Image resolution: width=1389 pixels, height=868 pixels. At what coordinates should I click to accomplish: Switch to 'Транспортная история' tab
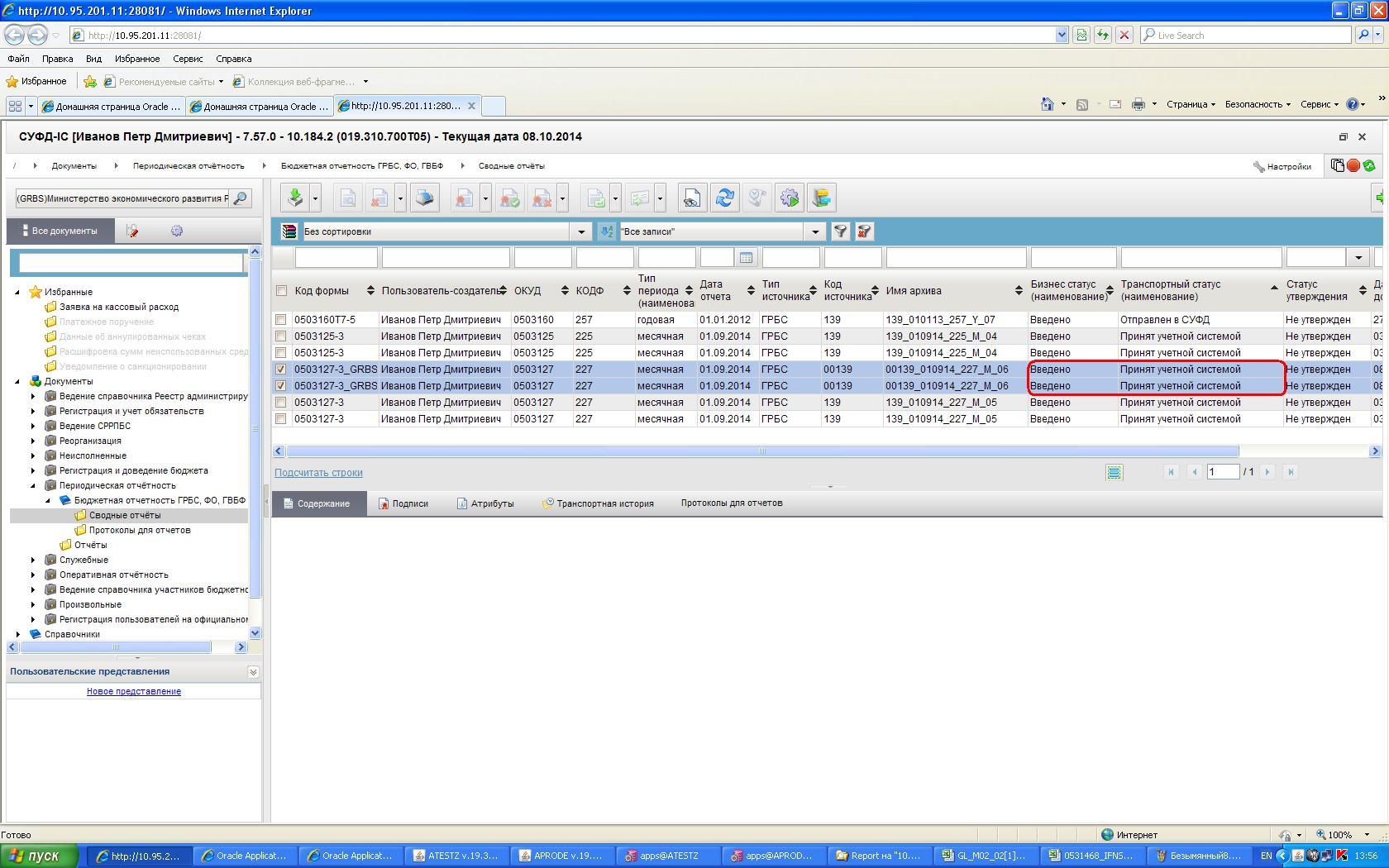pos(604,503)
